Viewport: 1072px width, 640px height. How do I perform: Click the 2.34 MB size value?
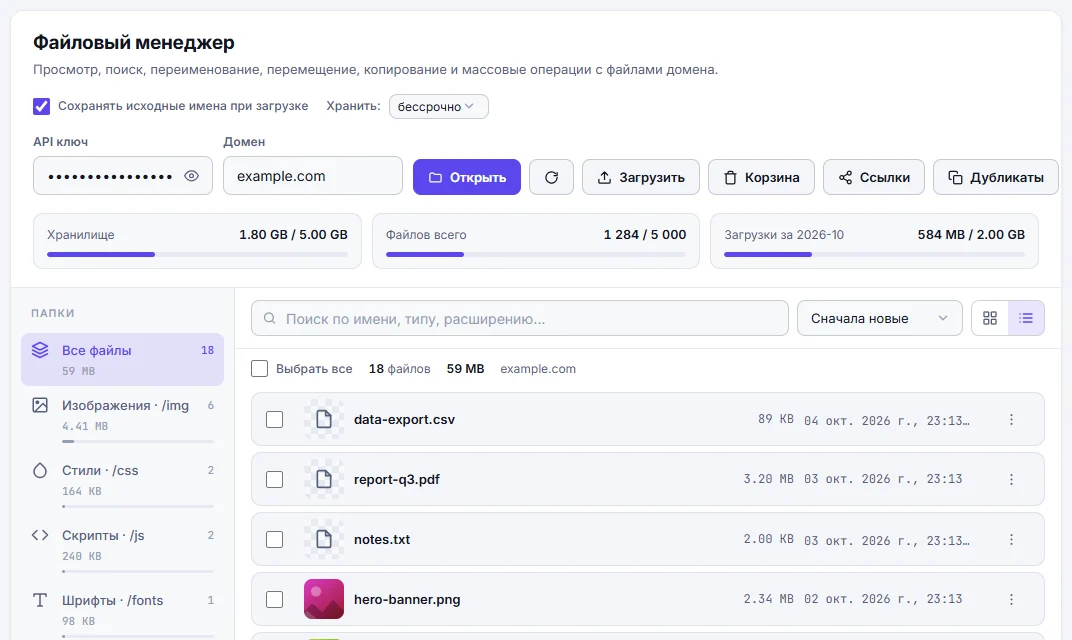[x=768, y=599]
